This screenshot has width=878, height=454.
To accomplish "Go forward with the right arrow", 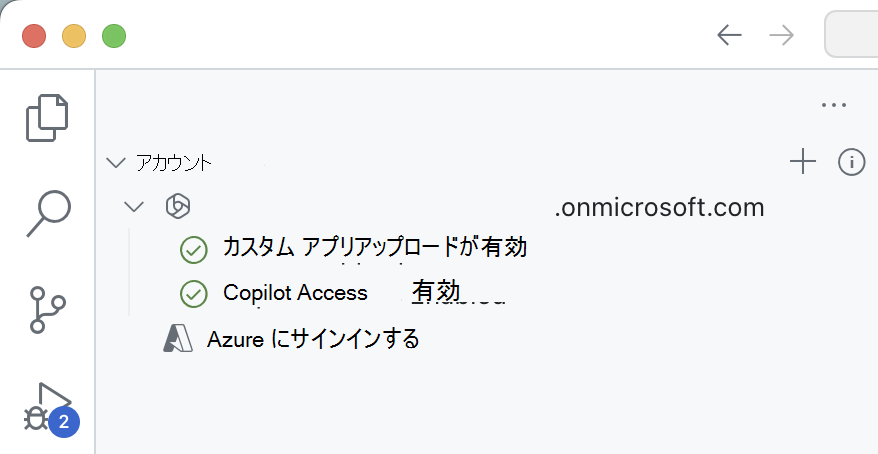I will point(781,36).
